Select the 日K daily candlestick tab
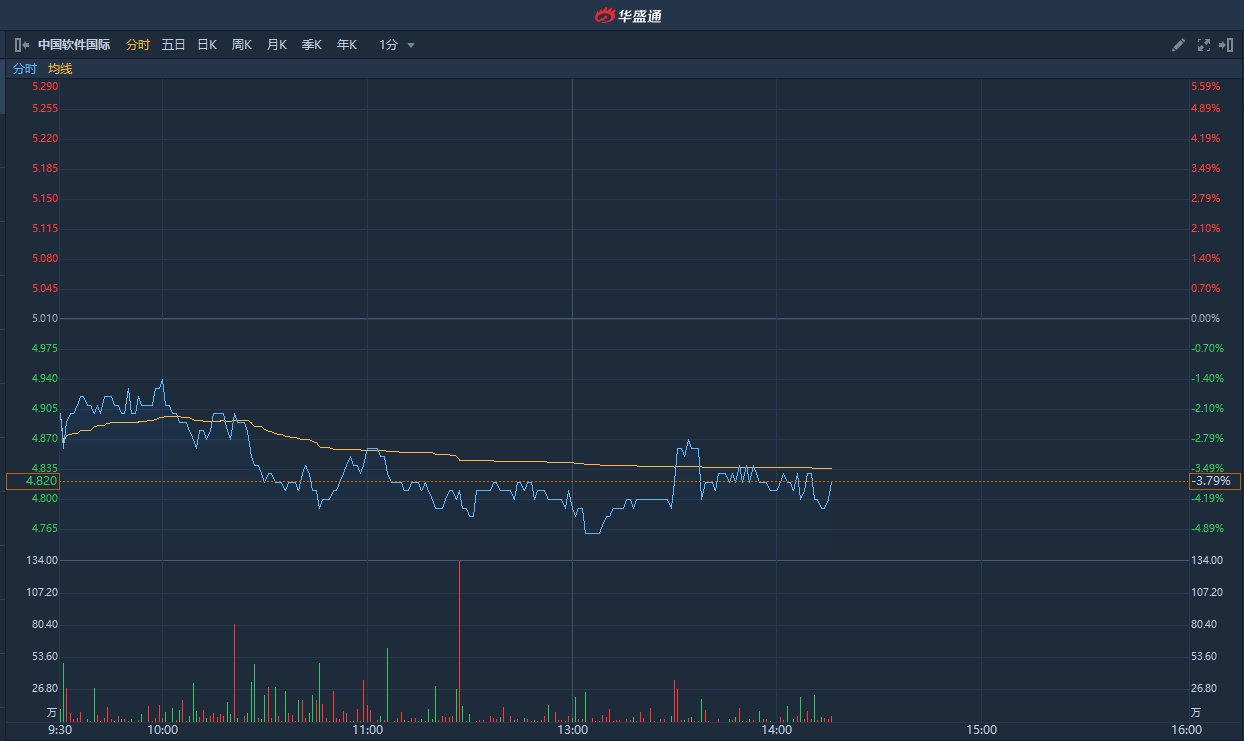The image size is (1244, 741). (x=207, y=45)
